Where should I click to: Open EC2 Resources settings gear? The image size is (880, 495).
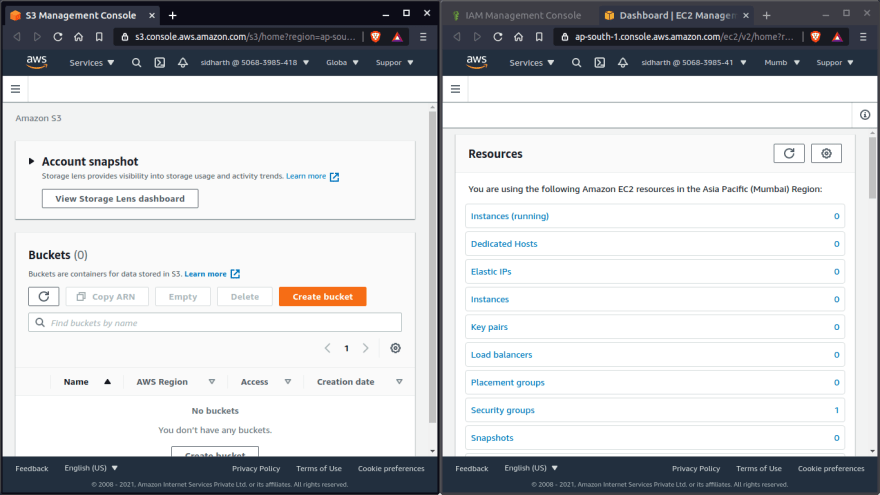(826, 153)
